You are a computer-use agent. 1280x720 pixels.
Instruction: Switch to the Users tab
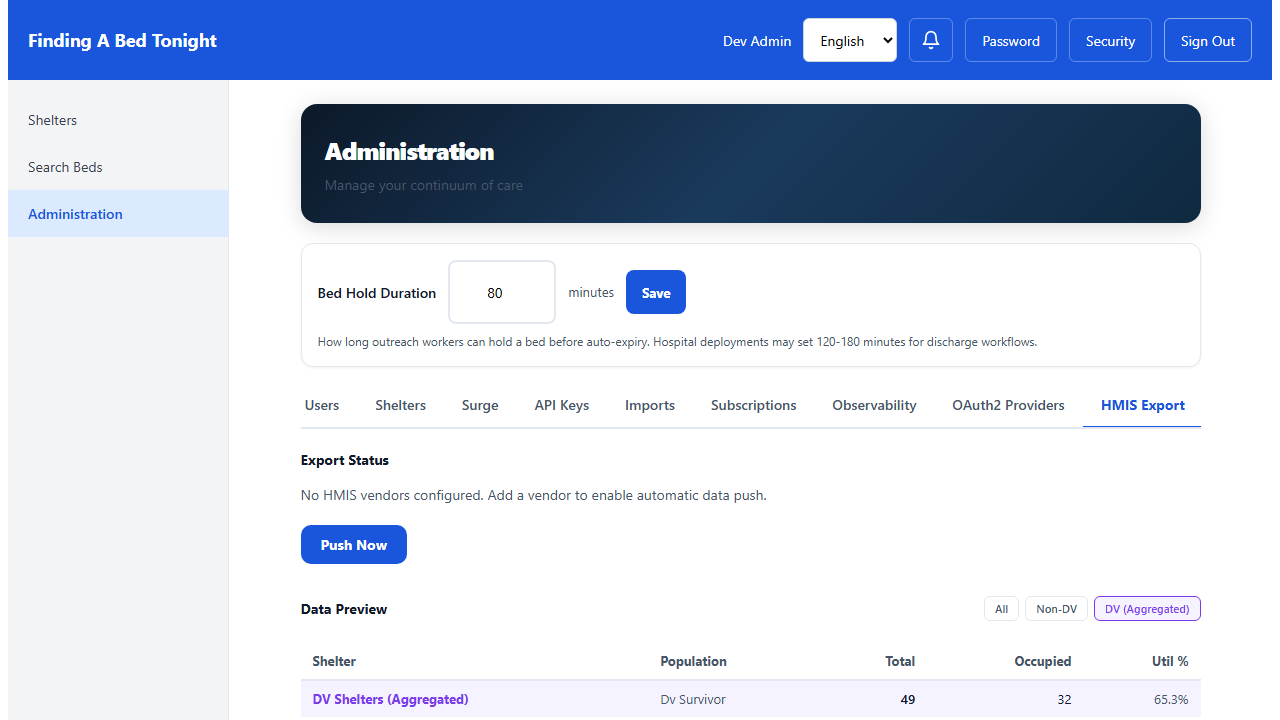tap(321, 405)
